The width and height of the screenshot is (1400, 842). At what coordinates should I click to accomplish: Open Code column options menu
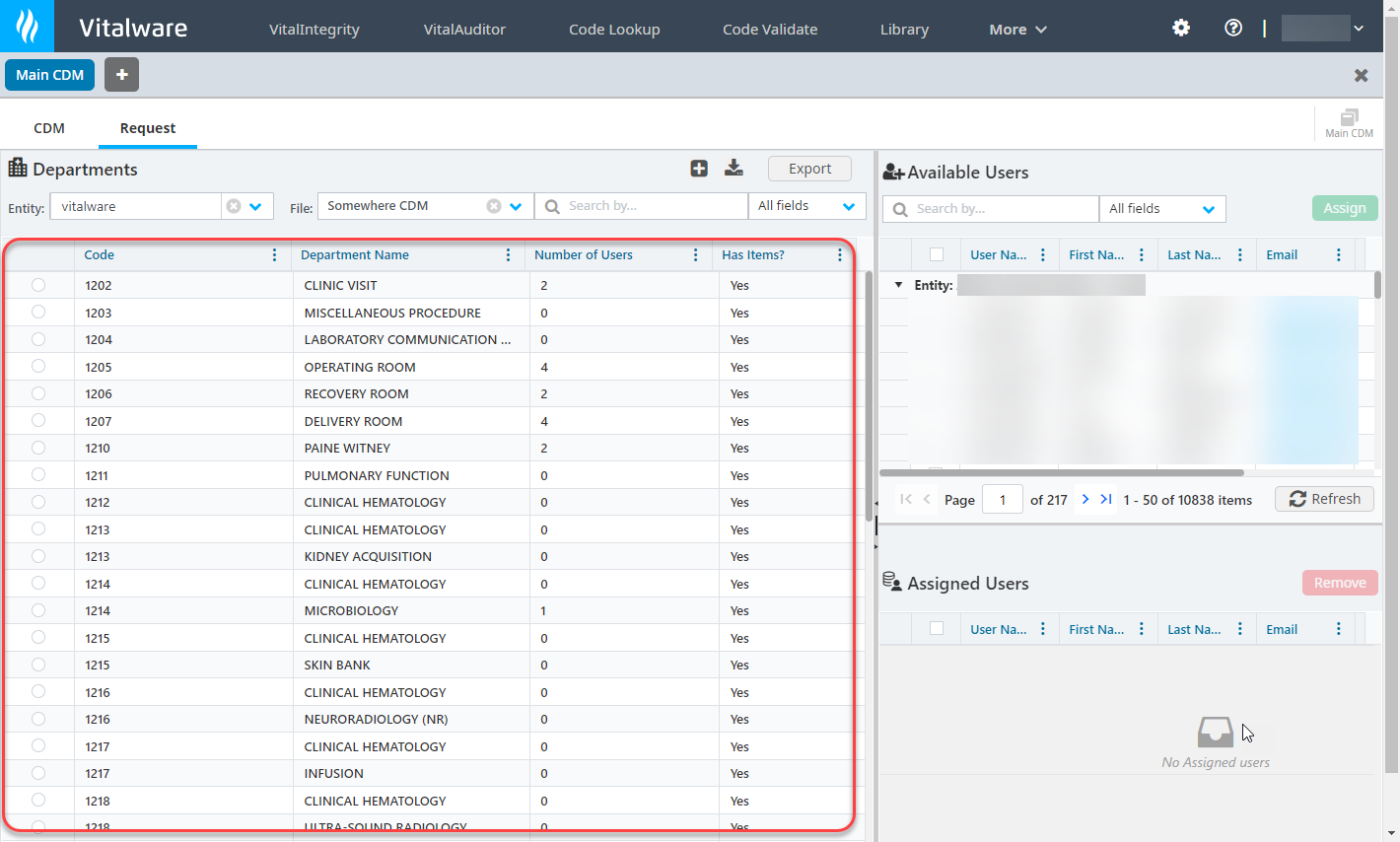(x=274, y=255)
